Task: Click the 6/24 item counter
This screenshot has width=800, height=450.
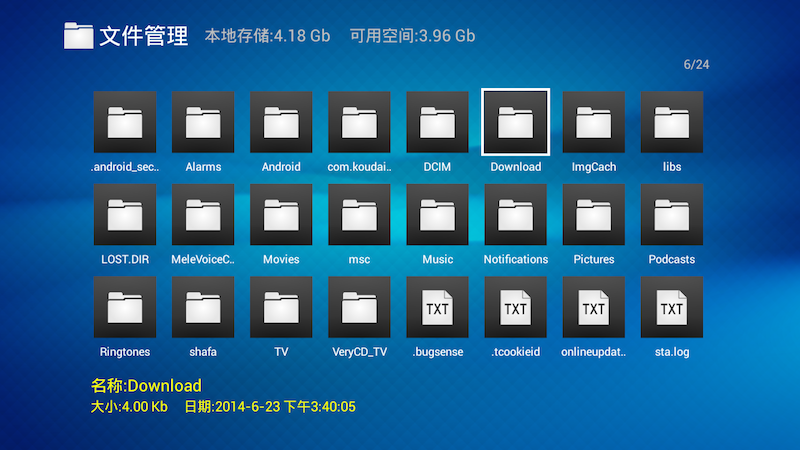Action: [x=696, y=65]
